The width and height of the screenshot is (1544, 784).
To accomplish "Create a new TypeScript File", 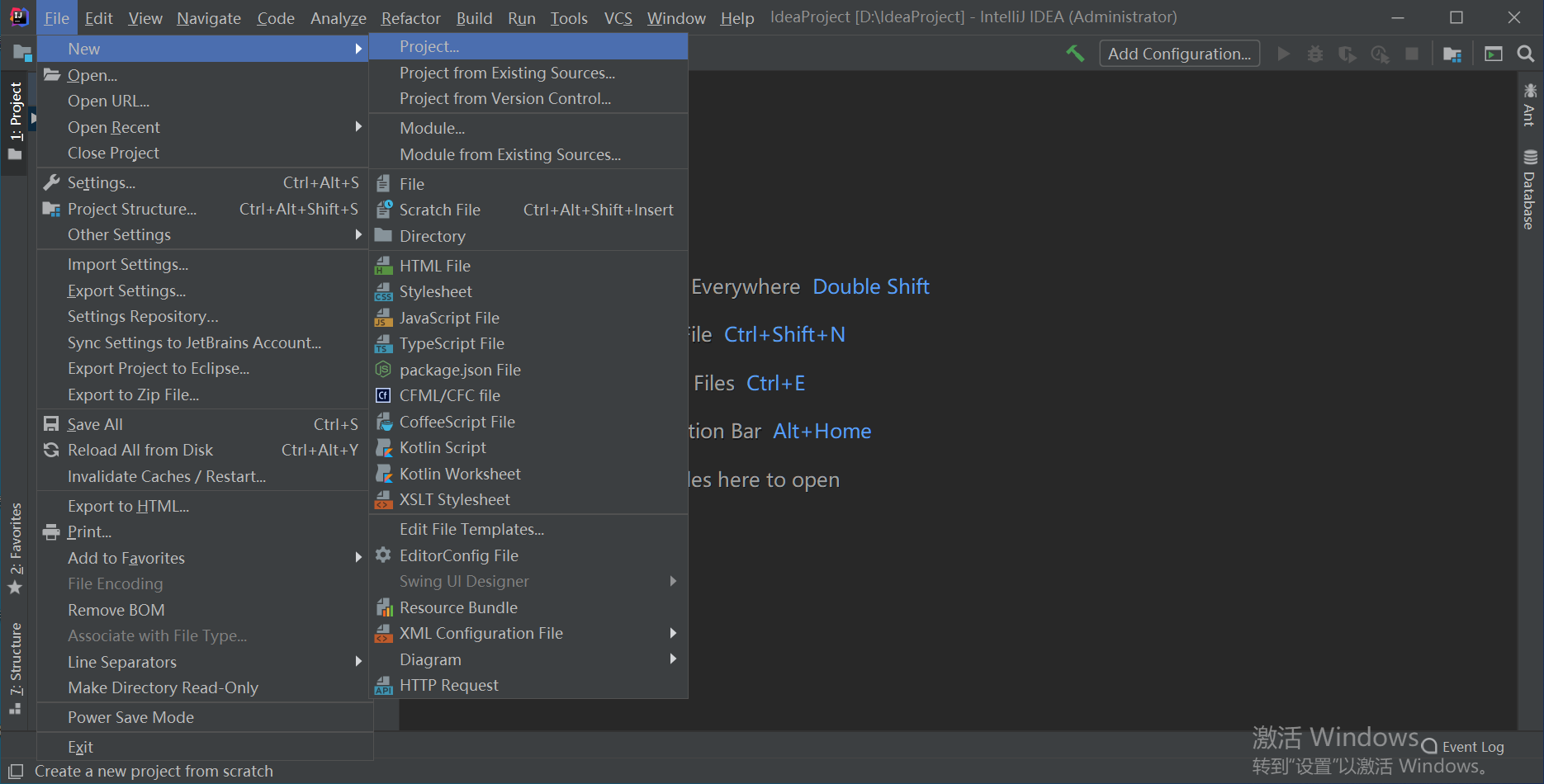I will [528, 343].
